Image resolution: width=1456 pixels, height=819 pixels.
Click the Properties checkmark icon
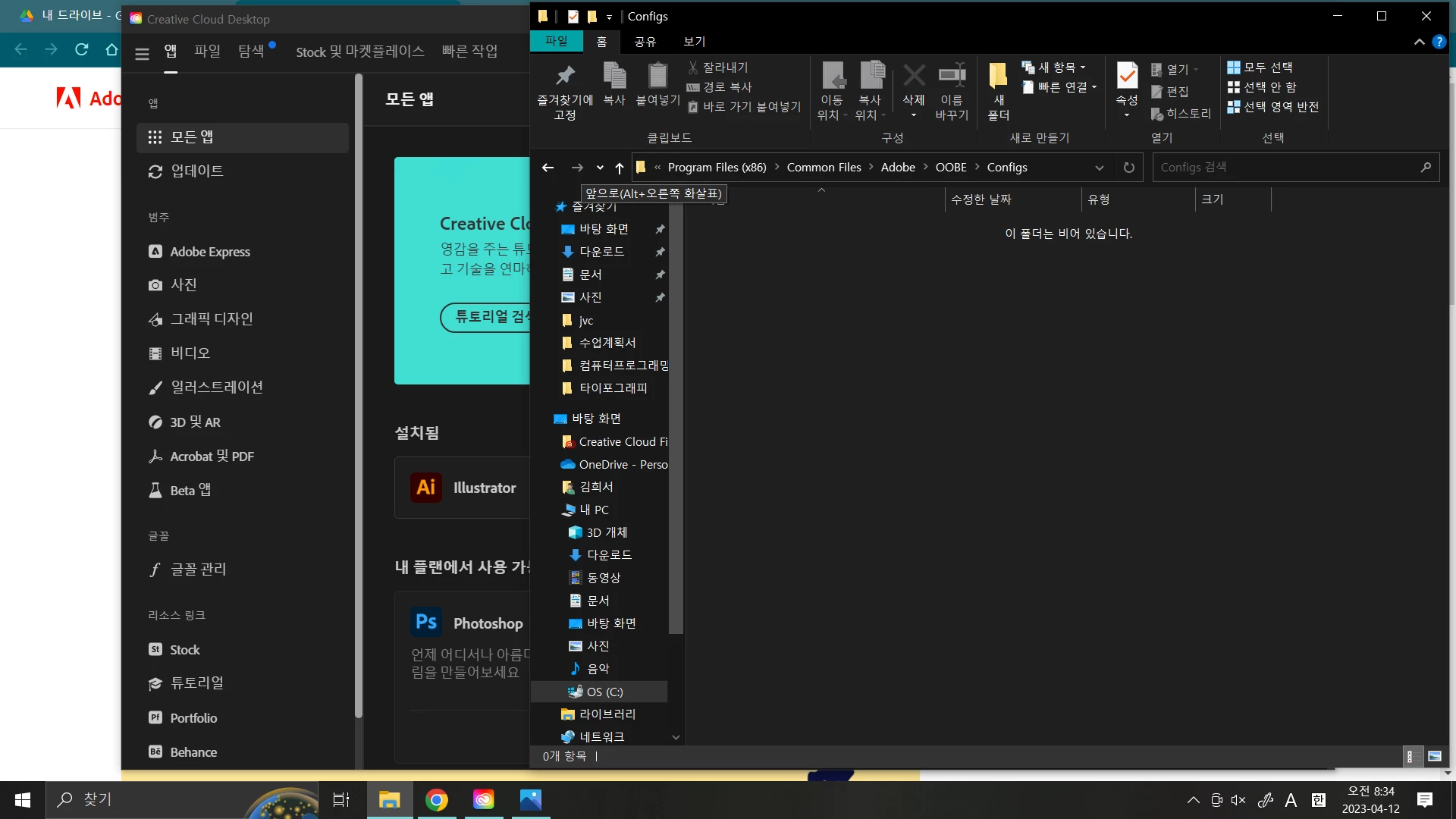[1127, 76]
